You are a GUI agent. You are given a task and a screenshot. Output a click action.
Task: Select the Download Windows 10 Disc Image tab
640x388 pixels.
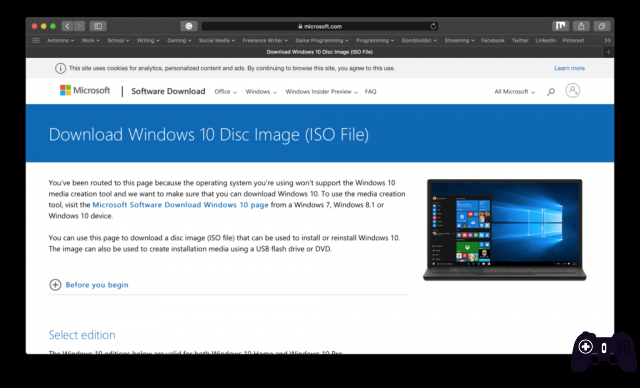[x=320, y=52]
